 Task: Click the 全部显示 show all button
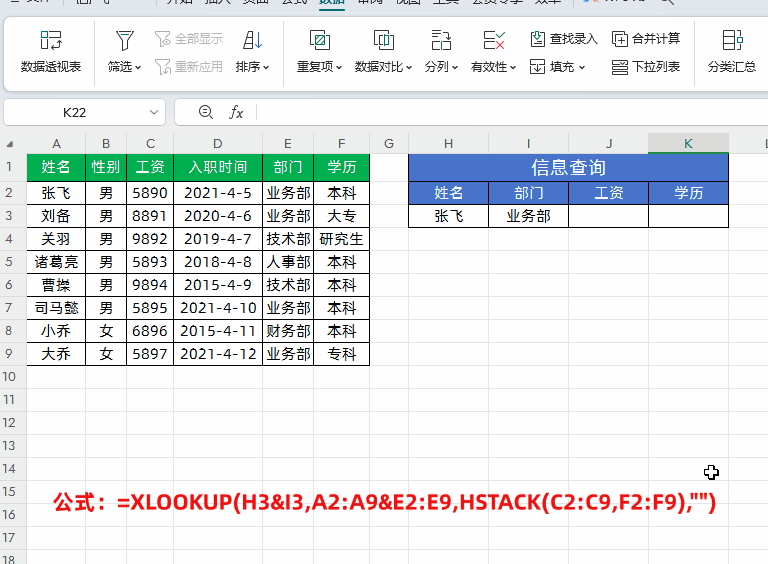189,39
